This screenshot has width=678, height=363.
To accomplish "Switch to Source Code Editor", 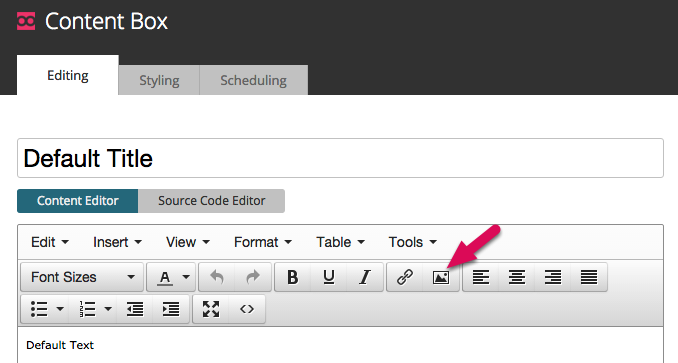I will [211, 201].
